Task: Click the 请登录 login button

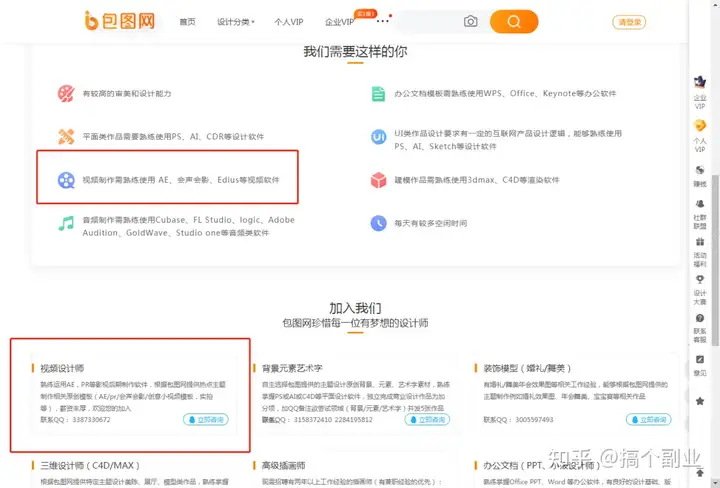Action: 629,22
